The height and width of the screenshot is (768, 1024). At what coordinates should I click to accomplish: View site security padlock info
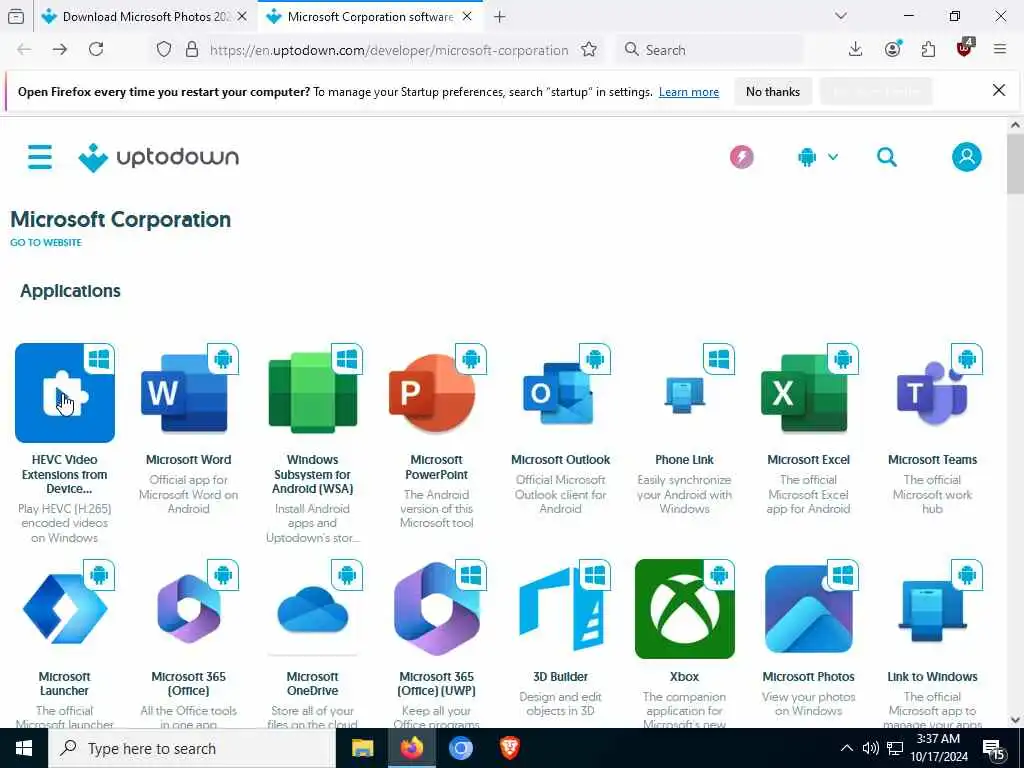[x=192, y=50]
